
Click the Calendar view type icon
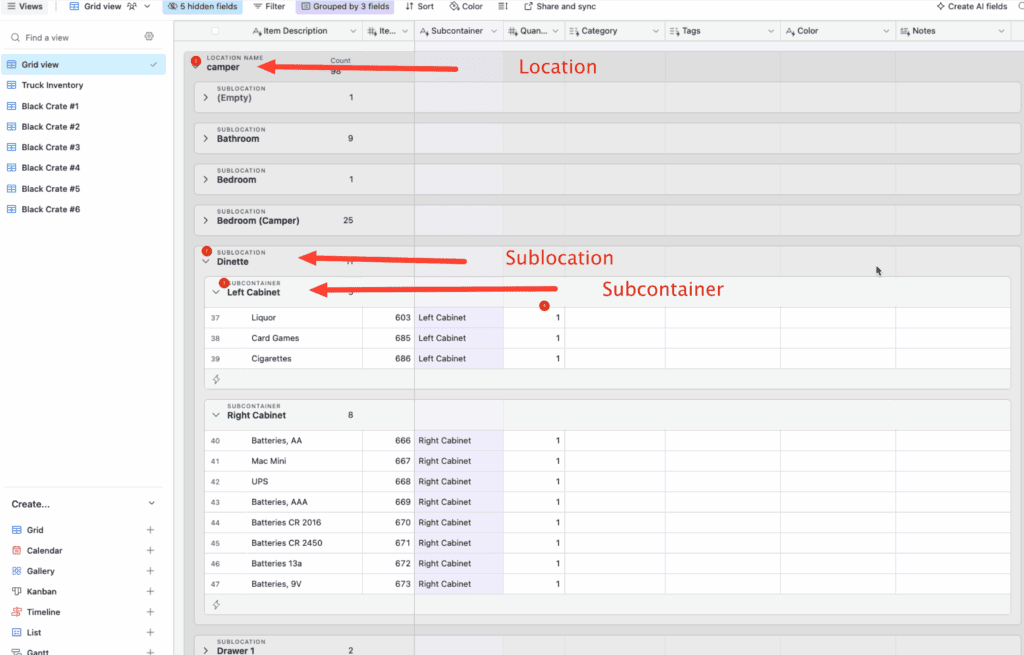(x=17, y=551)
